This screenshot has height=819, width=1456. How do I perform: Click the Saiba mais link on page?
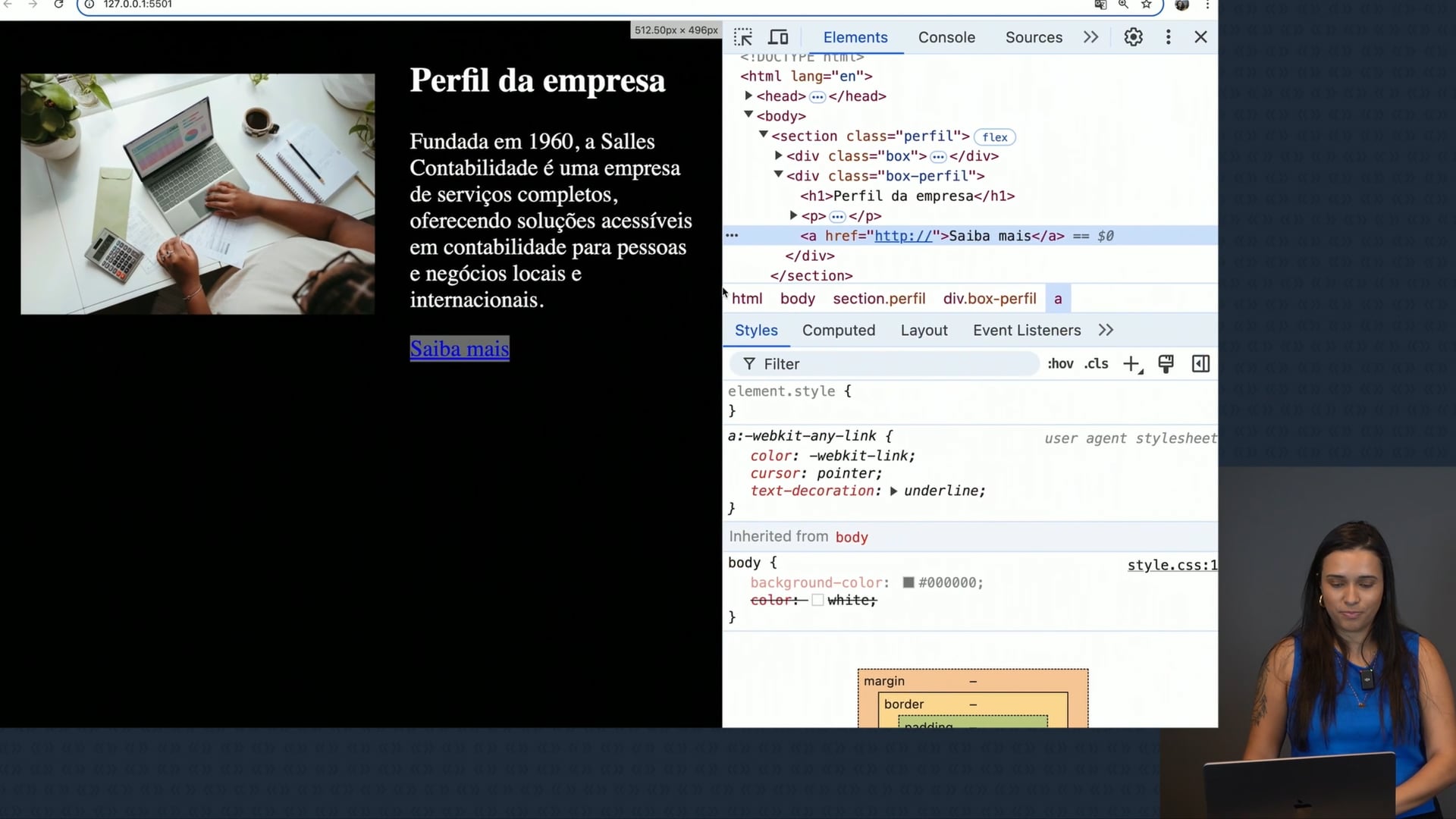click(459, 349)
